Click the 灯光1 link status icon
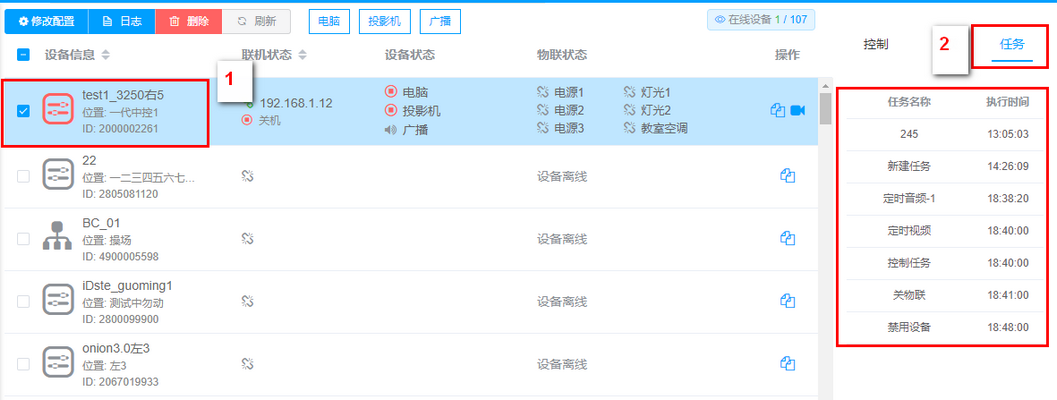 point(630,92)
